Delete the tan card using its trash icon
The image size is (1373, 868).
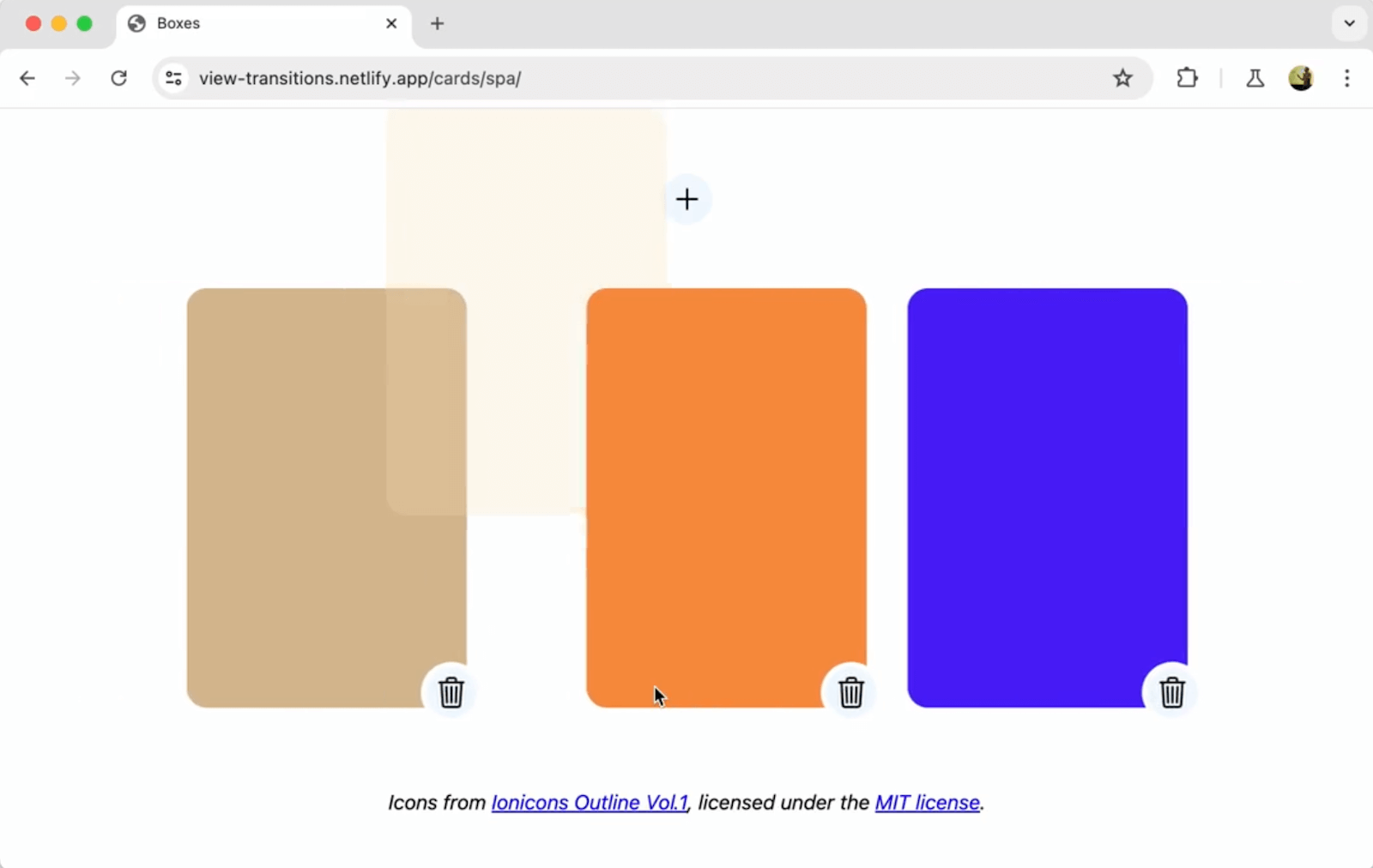coord(451,691)
